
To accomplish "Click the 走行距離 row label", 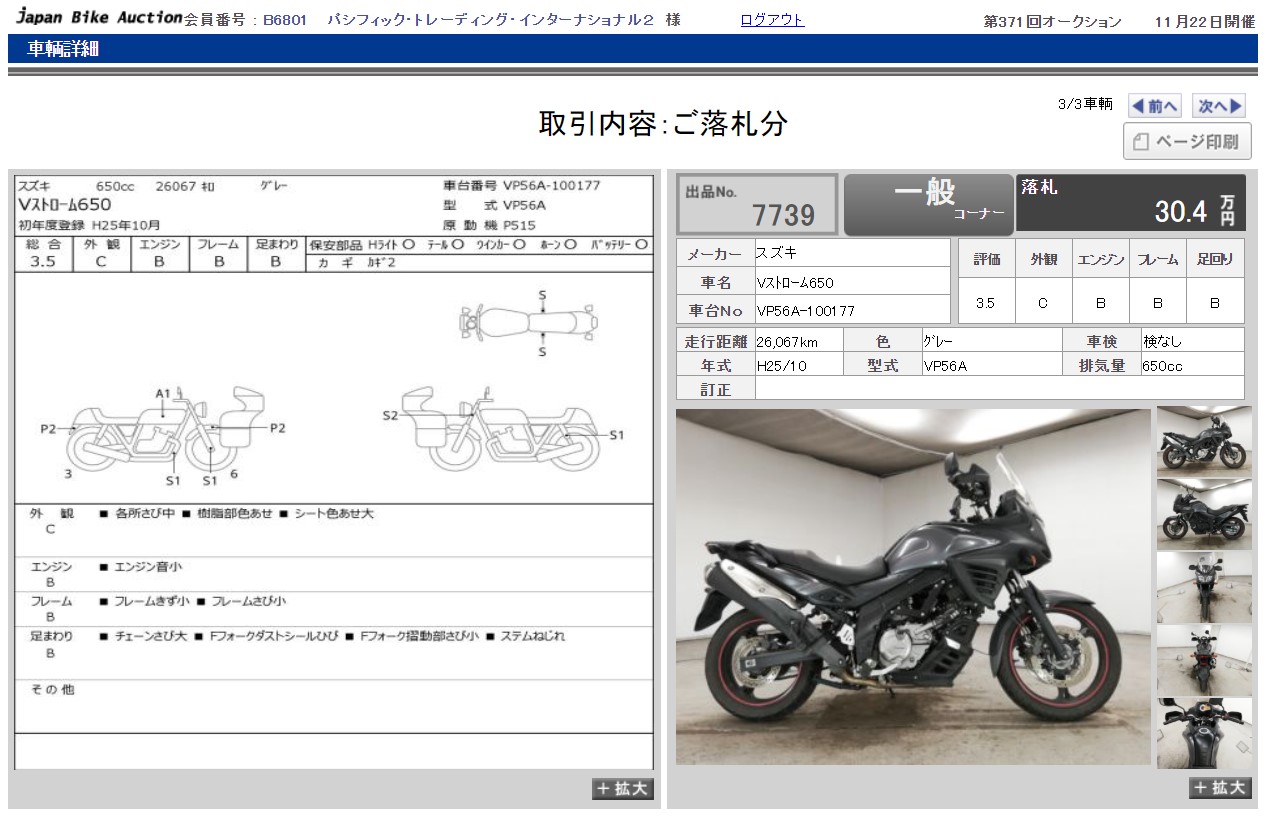I will (715, 342).
